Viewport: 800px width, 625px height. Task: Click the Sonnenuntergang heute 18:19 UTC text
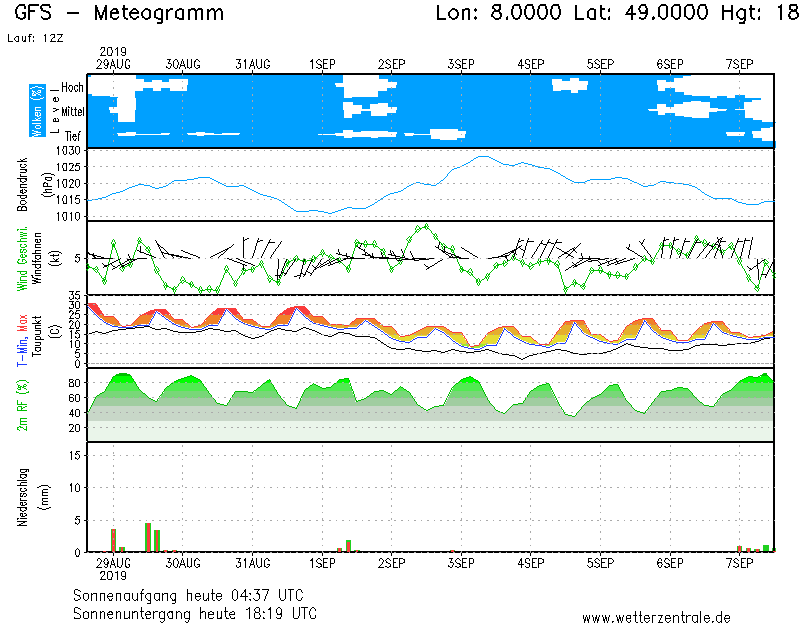click(195, 612)
